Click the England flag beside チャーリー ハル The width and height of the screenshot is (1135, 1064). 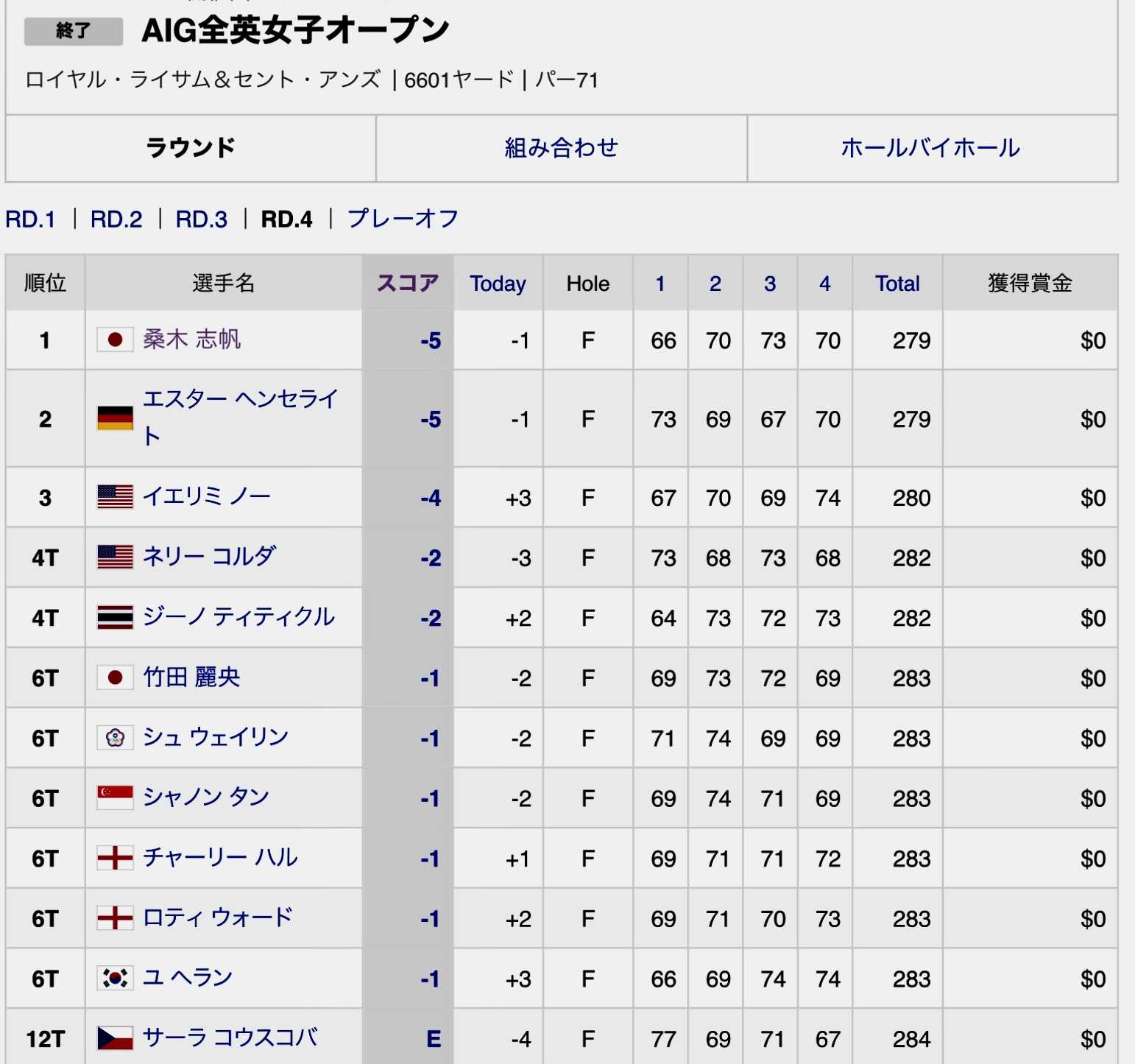pos(115,858)
